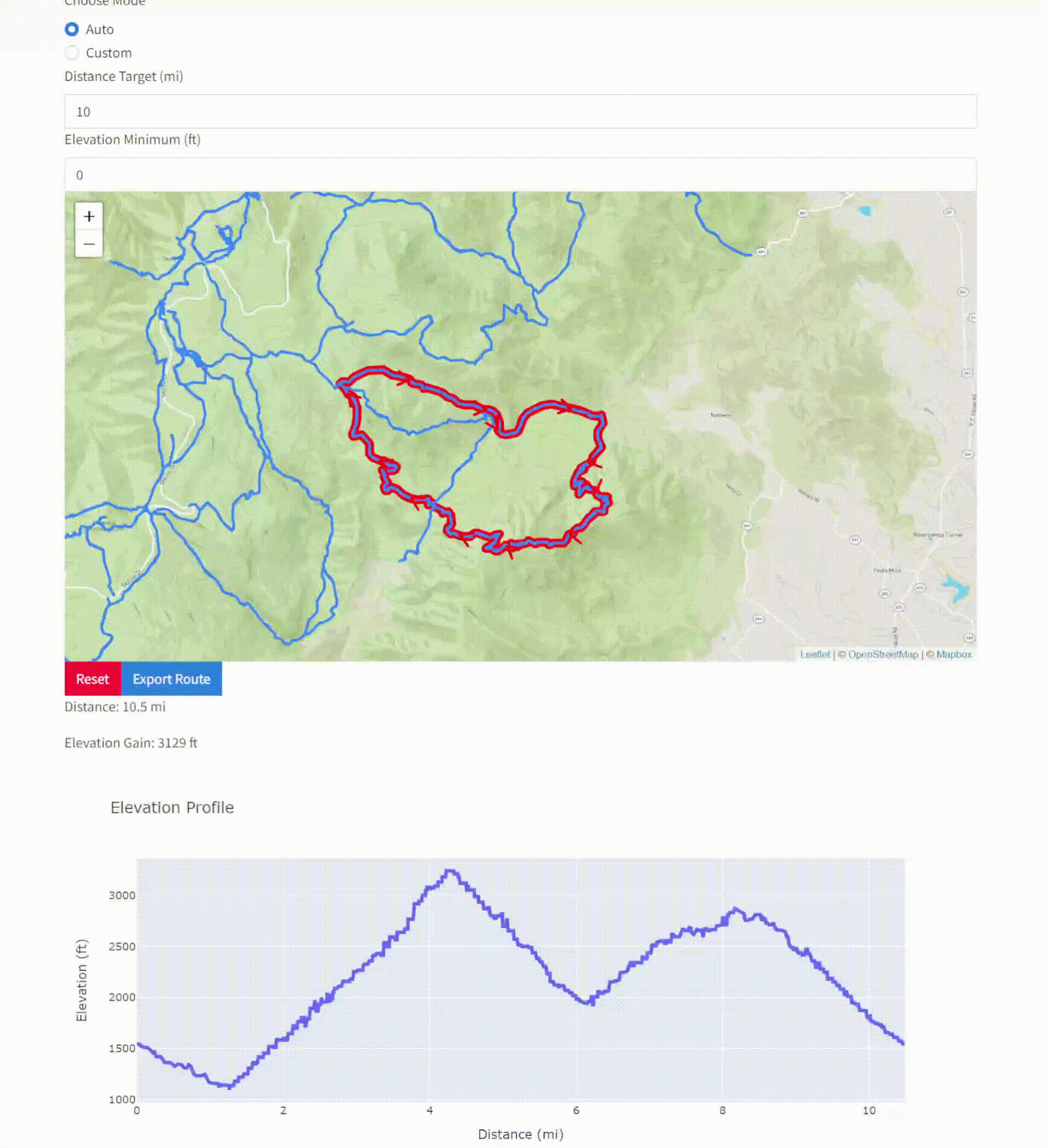Image resolution: width=1048 pixels, height=1148 pixels.
Task: Click the blue lake at map's lower right
Action: [x=956, y=588]
